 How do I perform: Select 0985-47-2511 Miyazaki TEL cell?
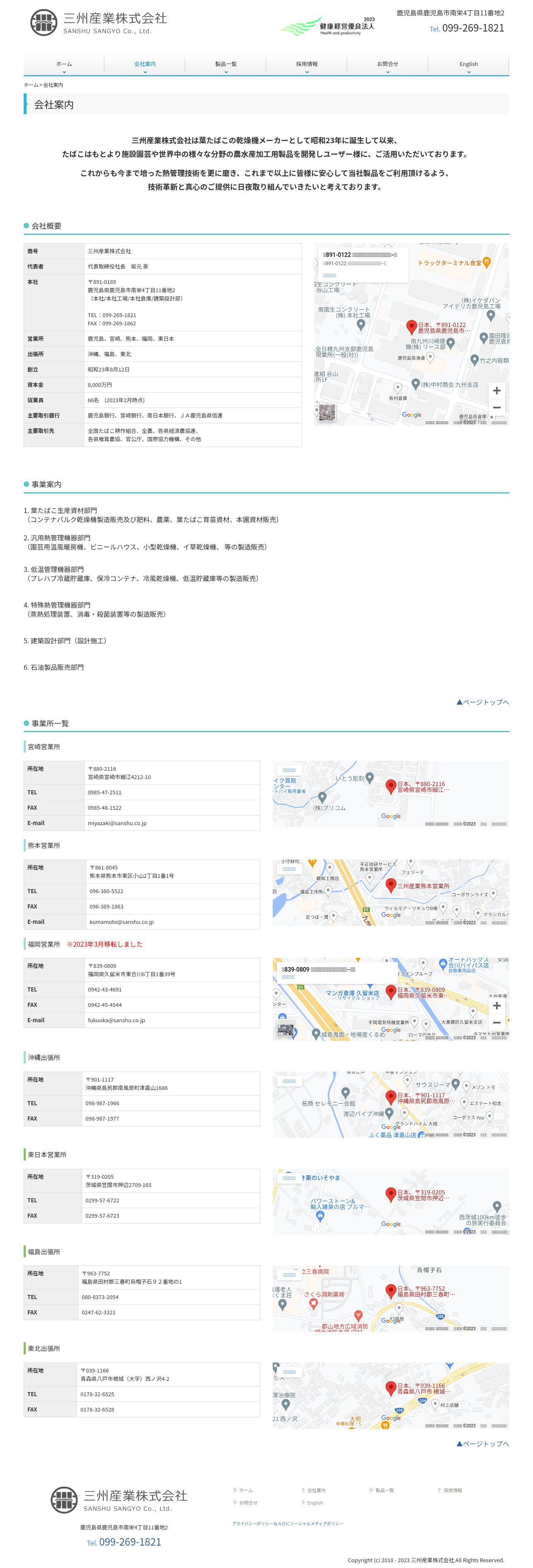click(172, 793)
